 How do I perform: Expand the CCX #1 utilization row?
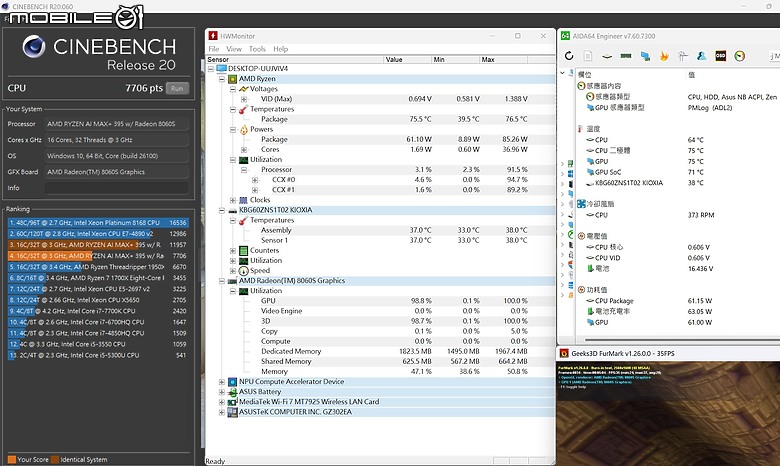click(x=255, y=189)
